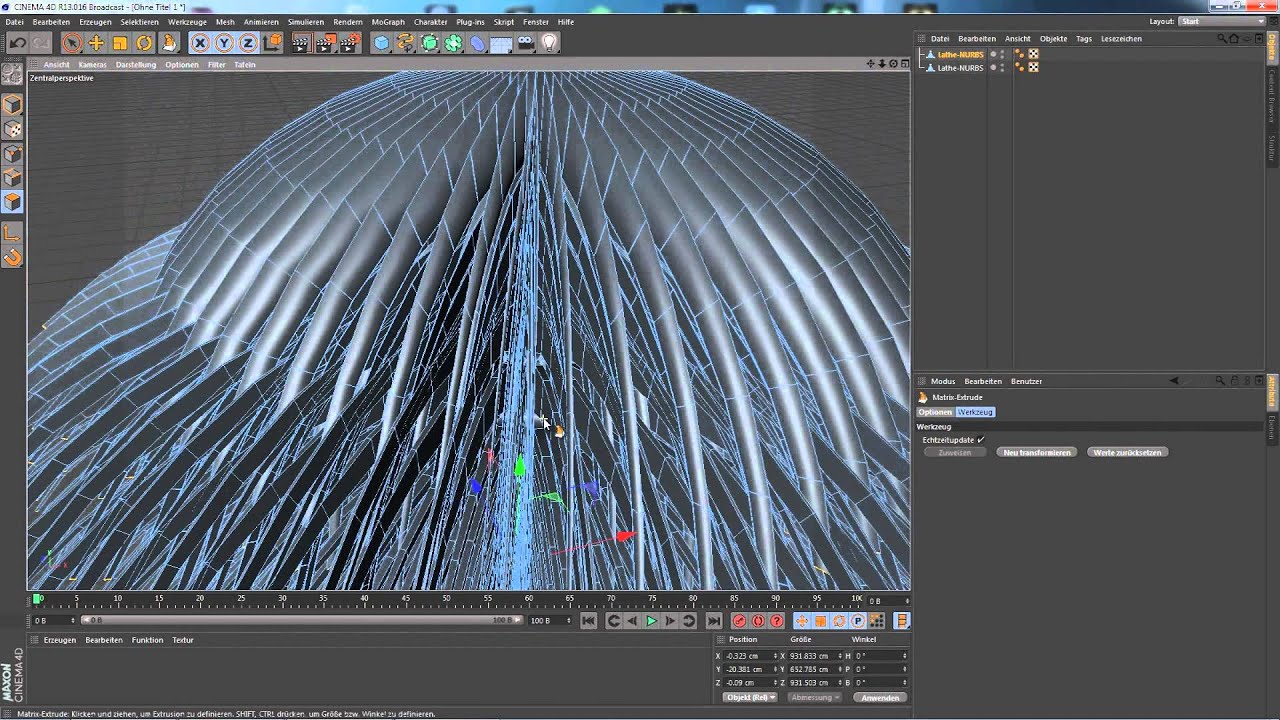Screen dimensions: 1280x720
Task: Open the Kameras viewport menu
Action: tap(92, 65)
